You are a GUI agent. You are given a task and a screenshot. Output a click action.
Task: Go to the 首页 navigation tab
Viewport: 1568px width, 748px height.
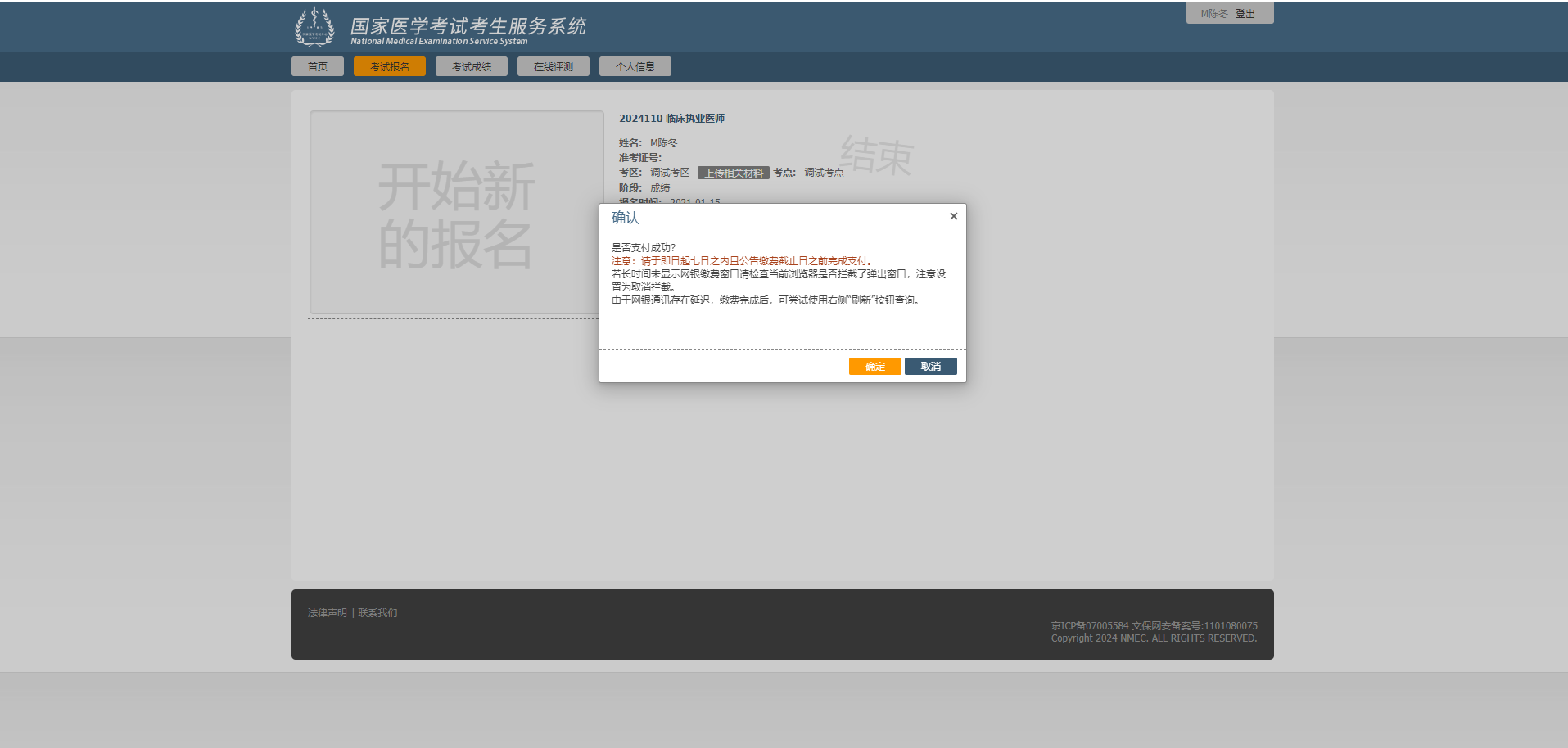coord(318,66)
